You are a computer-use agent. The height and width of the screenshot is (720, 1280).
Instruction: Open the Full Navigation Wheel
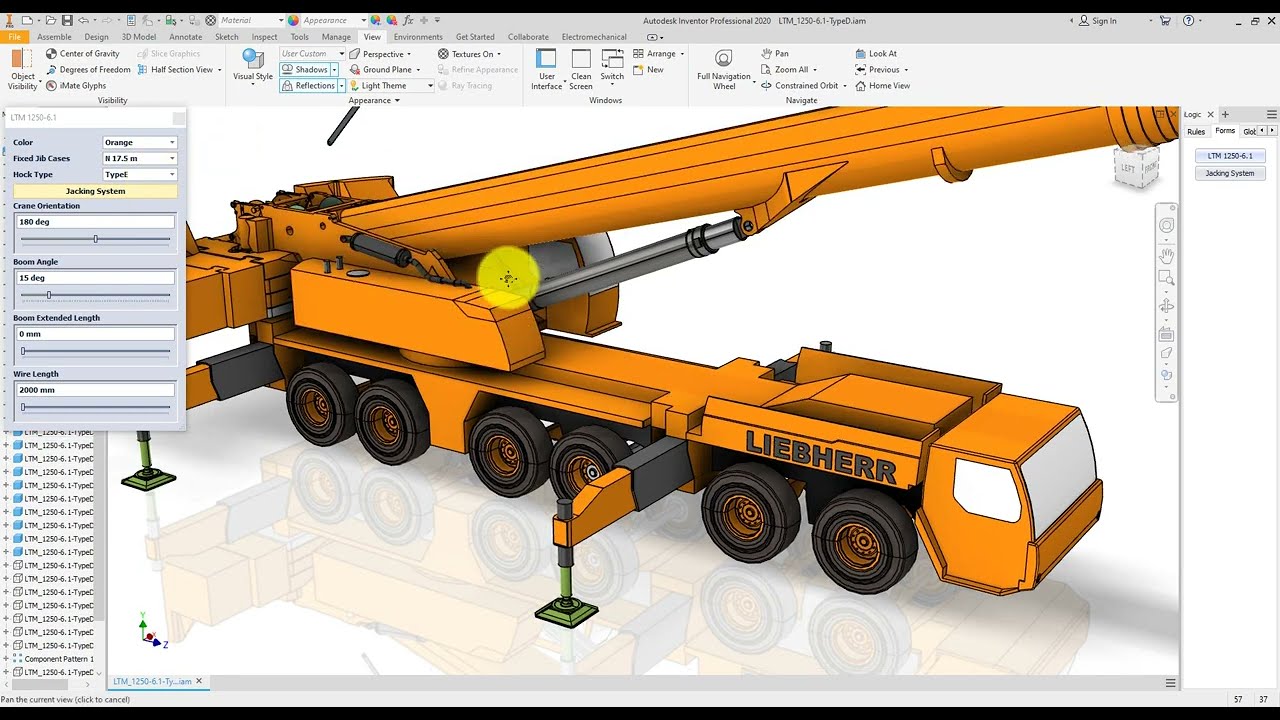pyautogui.click(x=724, y=70)
